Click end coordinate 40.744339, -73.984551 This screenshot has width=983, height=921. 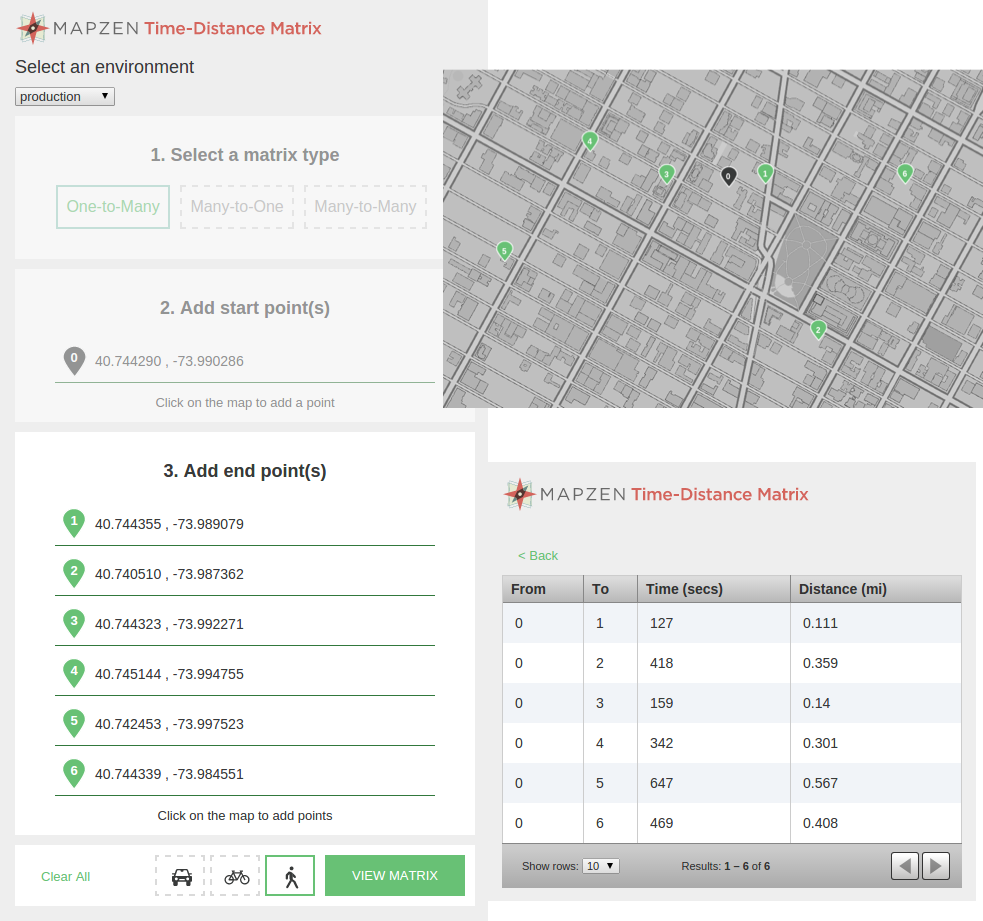point(169,774)
